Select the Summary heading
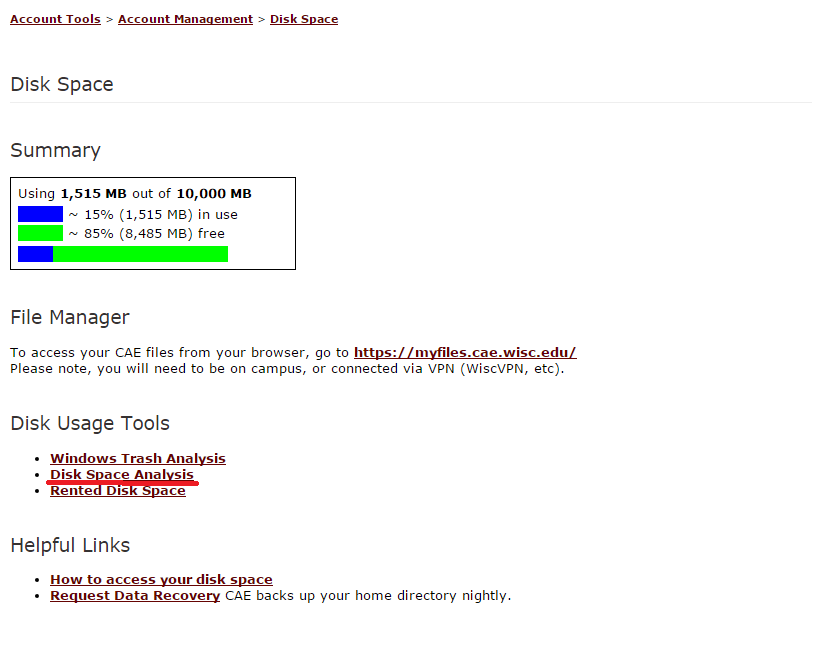The width and height of the screenshot is (821, 648). tap(56, 151)
